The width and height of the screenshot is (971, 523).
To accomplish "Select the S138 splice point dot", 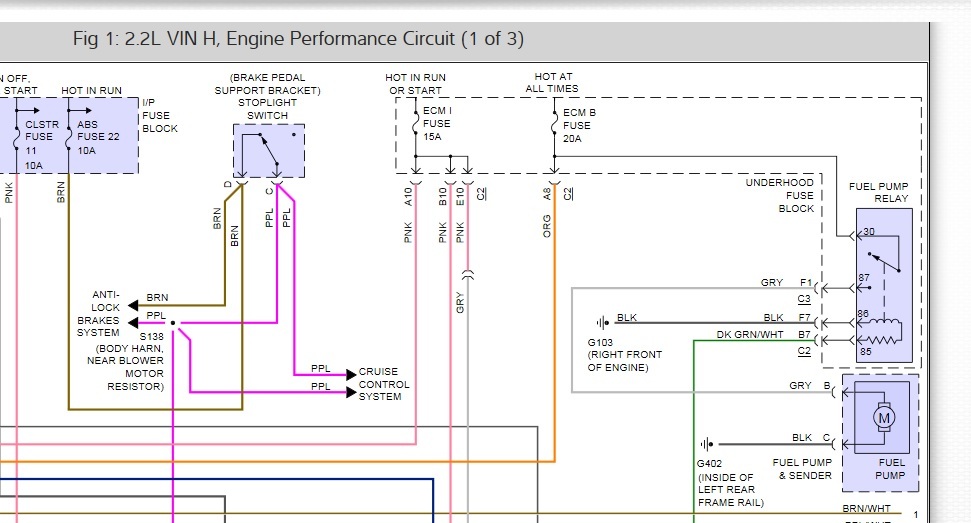I will coord(172,323).
